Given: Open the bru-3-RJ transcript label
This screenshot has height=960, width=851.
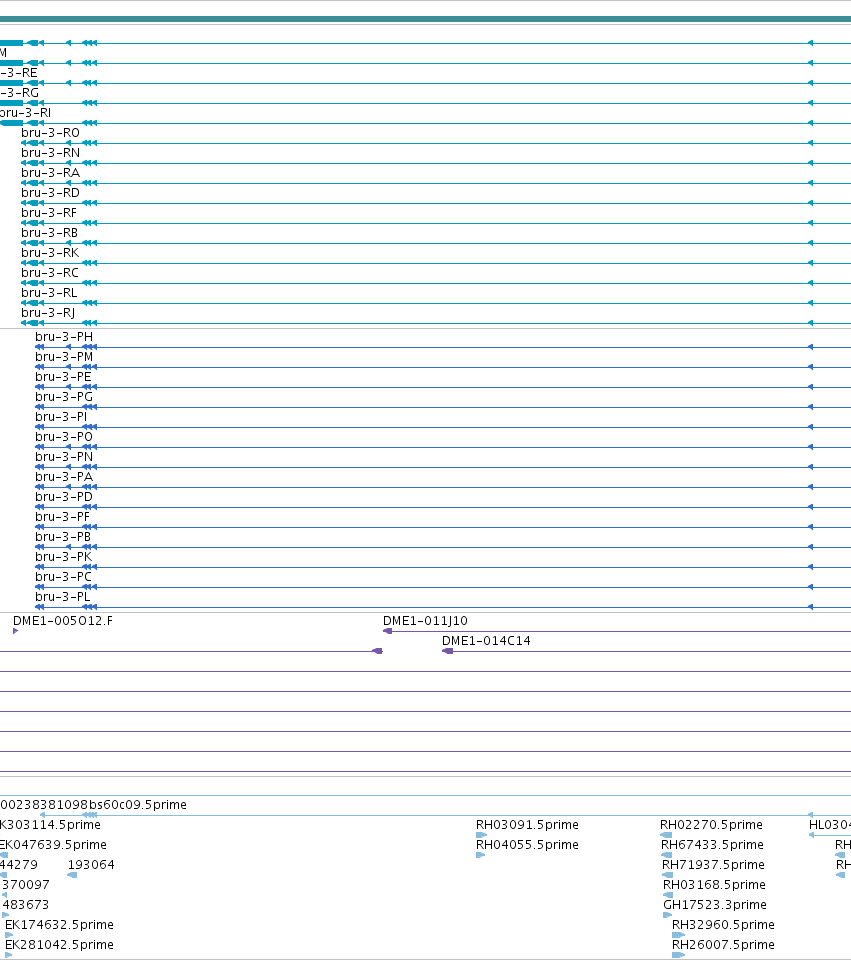Looking at the screenshot, I should pyautogui.click(x=48, y=313).
